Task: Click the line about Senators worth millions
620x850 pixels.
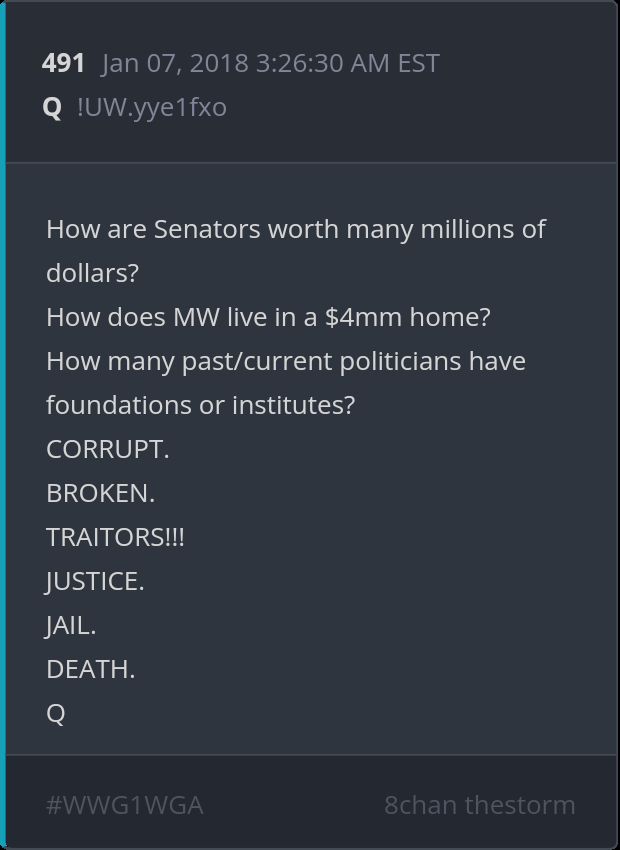Action: [296, 229]
